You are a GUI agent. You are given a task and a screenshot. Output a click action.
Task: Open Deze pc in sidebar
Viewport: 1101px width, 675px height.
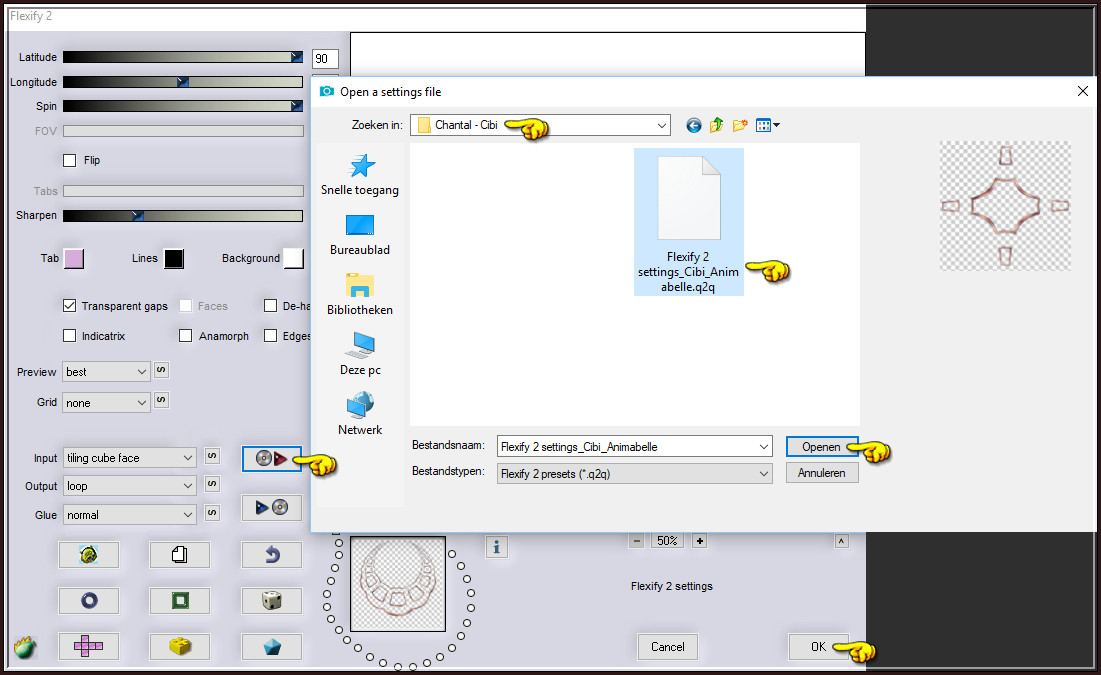coord(360,355)
